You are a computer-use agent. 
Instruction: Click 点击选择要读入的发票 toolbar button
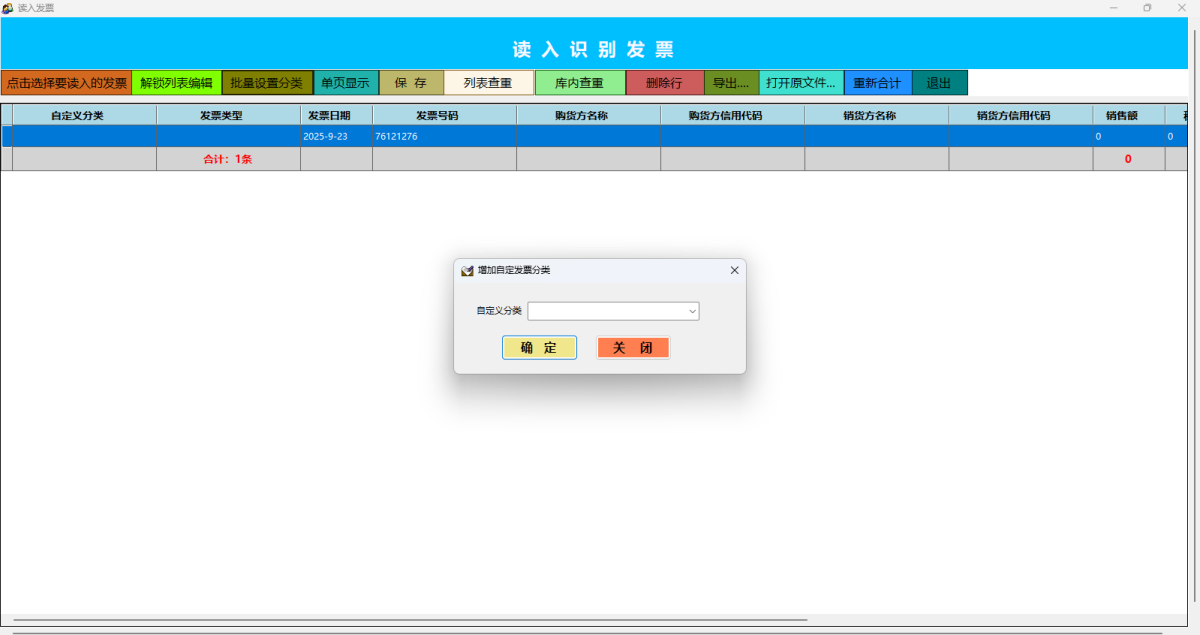coord(66,83)
